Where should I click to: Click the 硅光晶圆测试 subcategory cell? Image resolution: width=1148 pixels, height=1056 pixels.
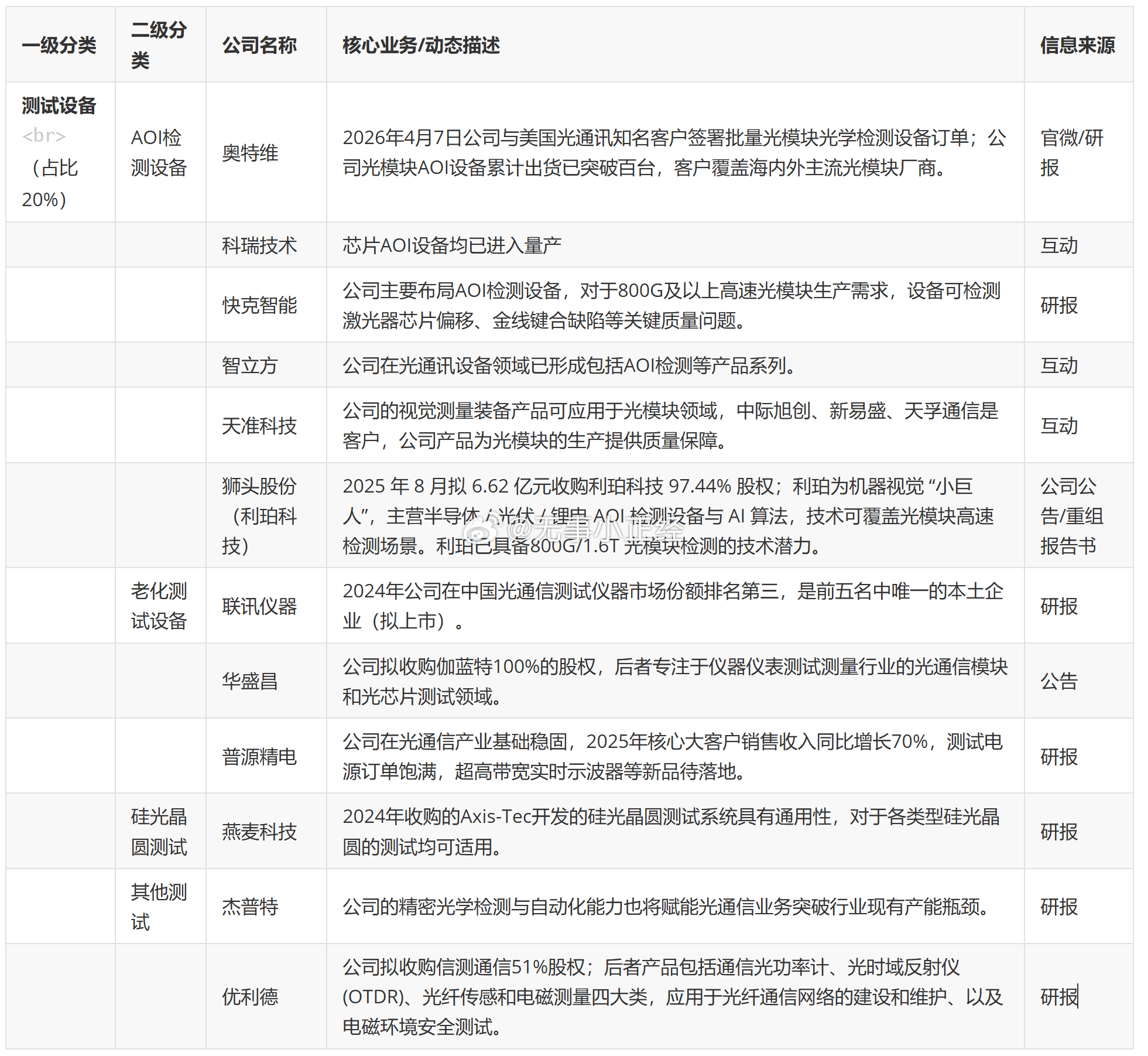tap(159, 832)
